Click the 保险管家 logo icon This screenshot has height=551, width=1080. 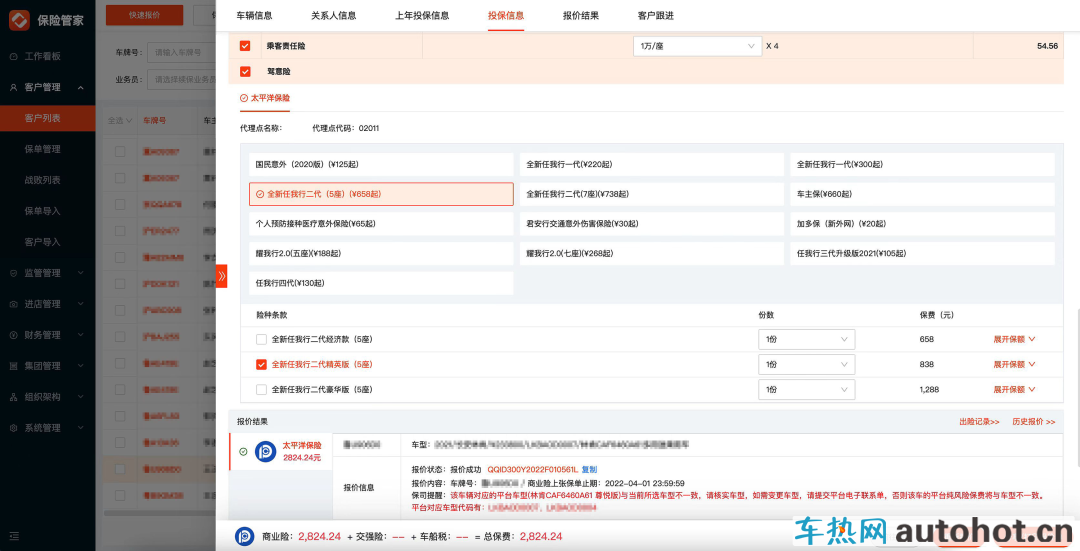(19, 20)
